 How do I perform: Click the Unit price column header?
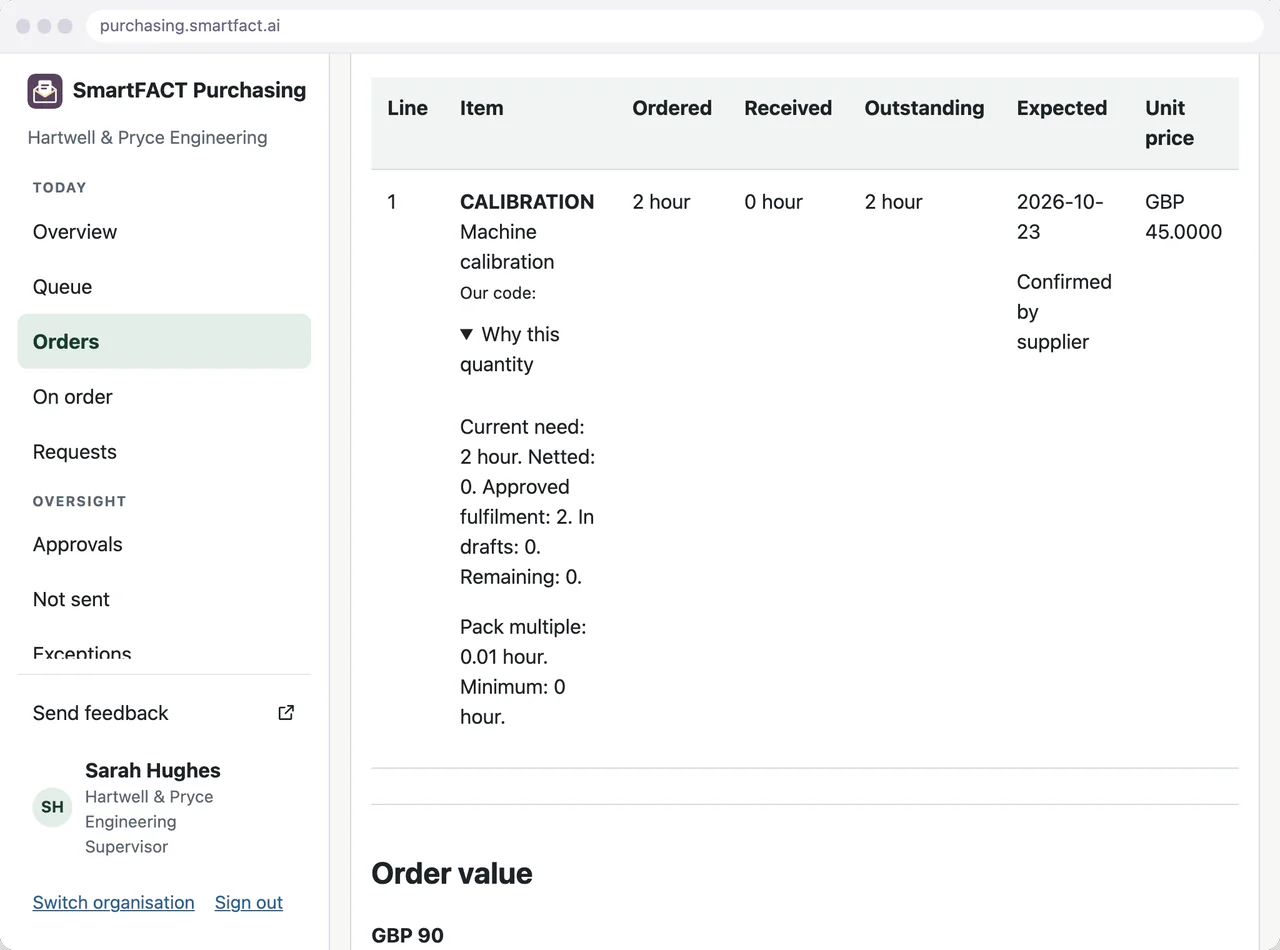tap(1170, 123)
